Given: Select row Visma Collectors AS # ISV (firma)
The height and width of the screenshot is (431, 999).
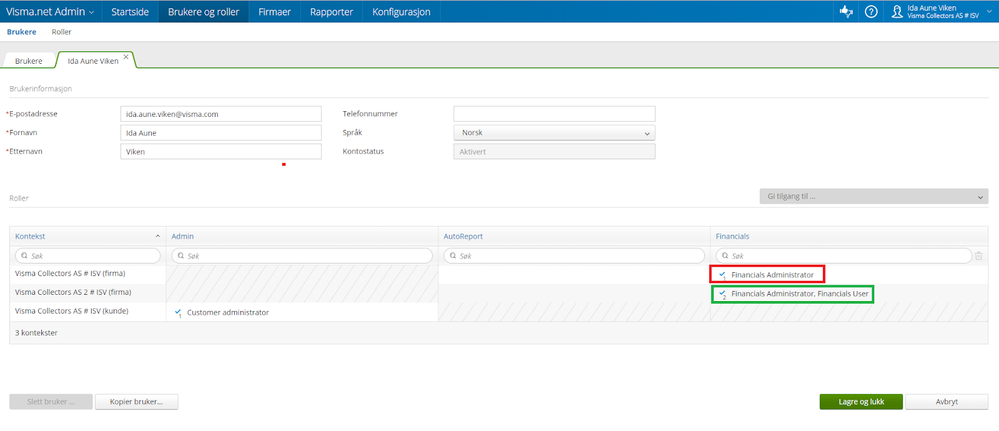Looking at the screenshot, I should 70,274.
